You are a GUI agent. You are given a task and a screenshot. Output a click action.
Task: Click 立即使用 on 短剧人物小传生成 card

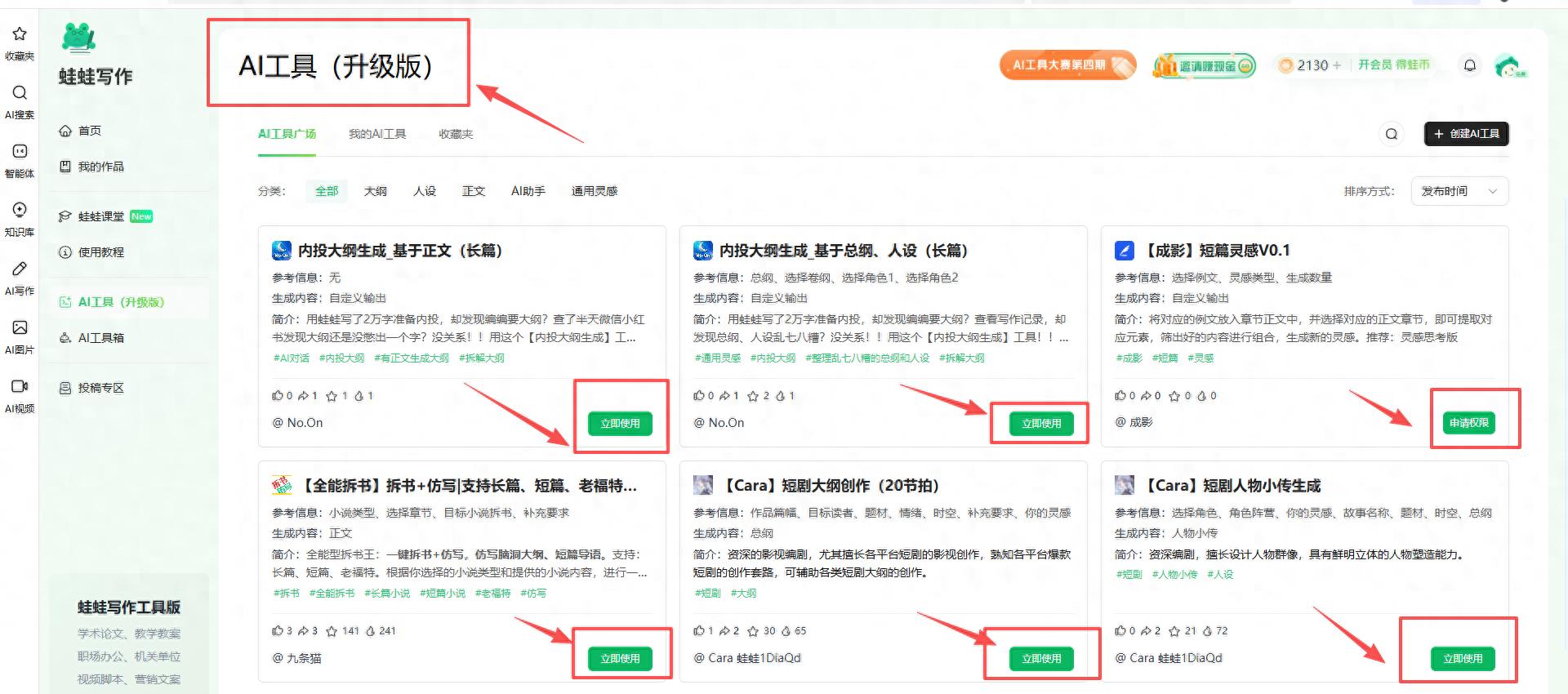point(1463,659)
